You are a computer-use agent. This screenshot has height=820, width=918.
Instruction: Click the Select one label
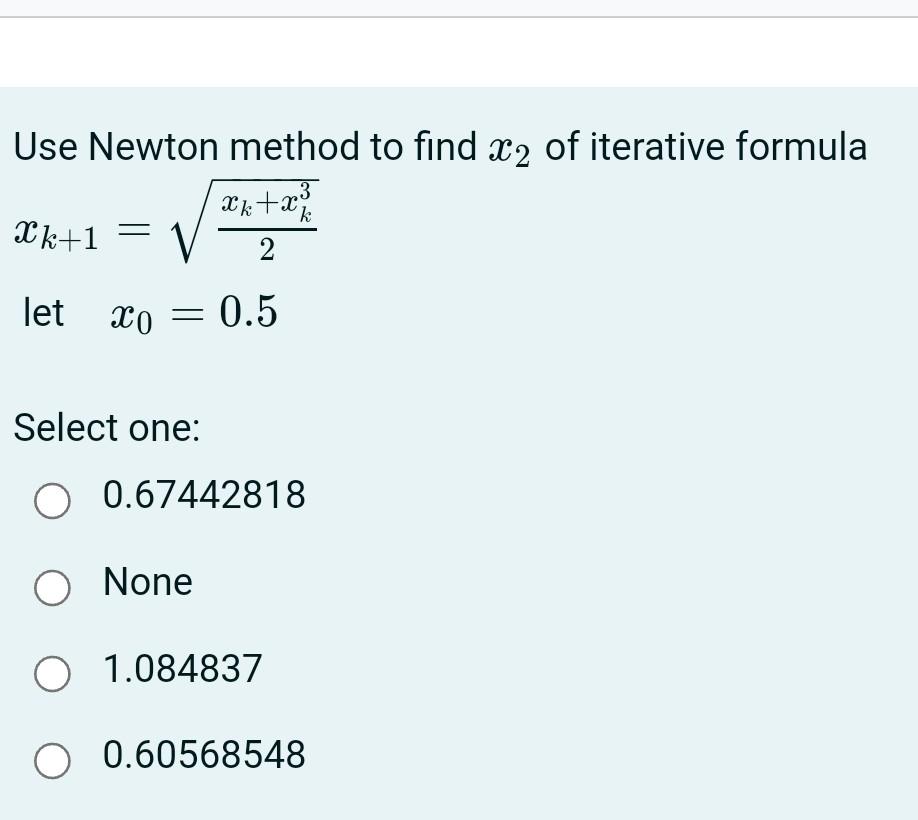coord(107,428)
